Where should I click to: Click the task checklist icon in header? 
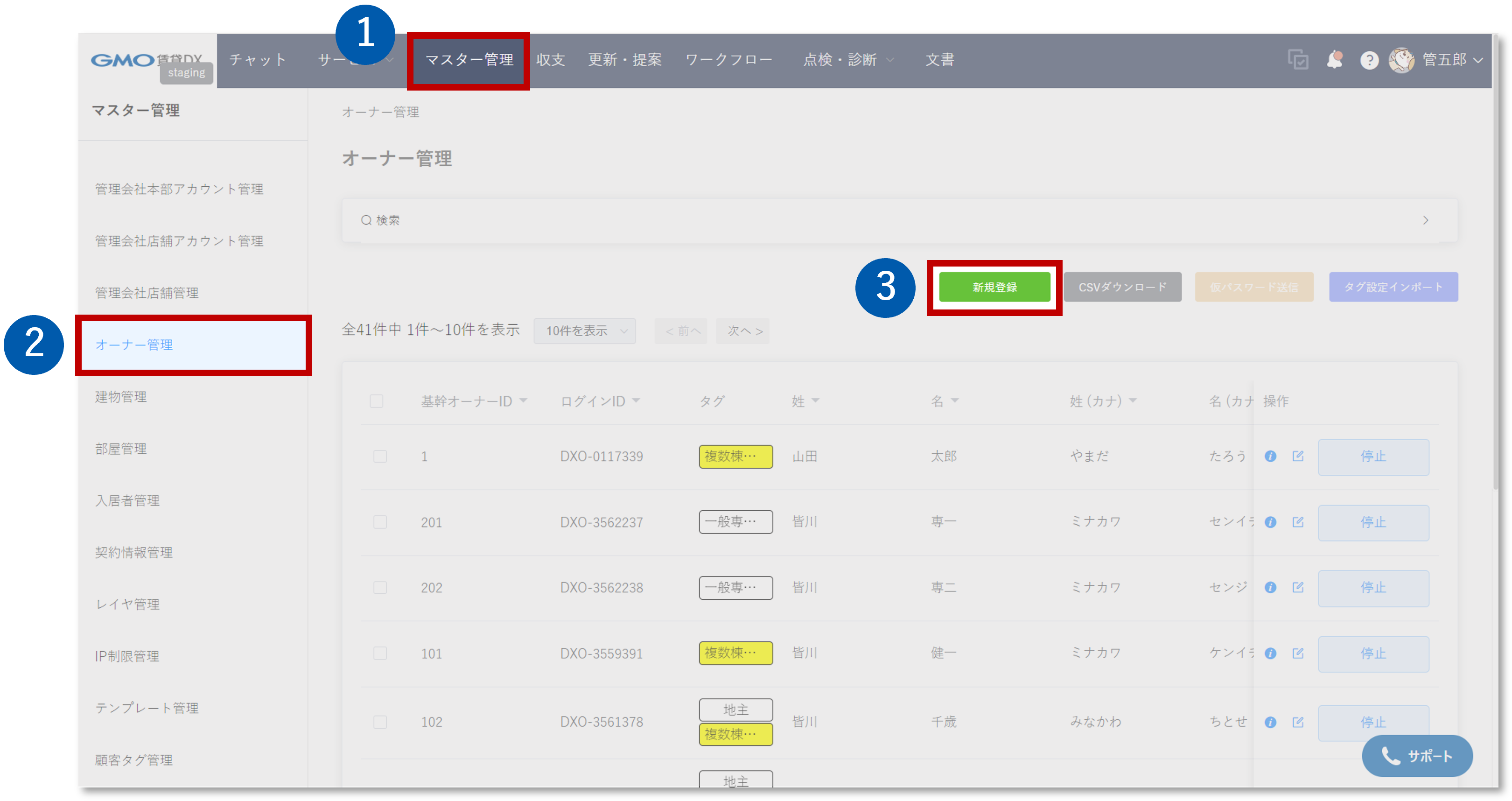[x=1298, y=60]
